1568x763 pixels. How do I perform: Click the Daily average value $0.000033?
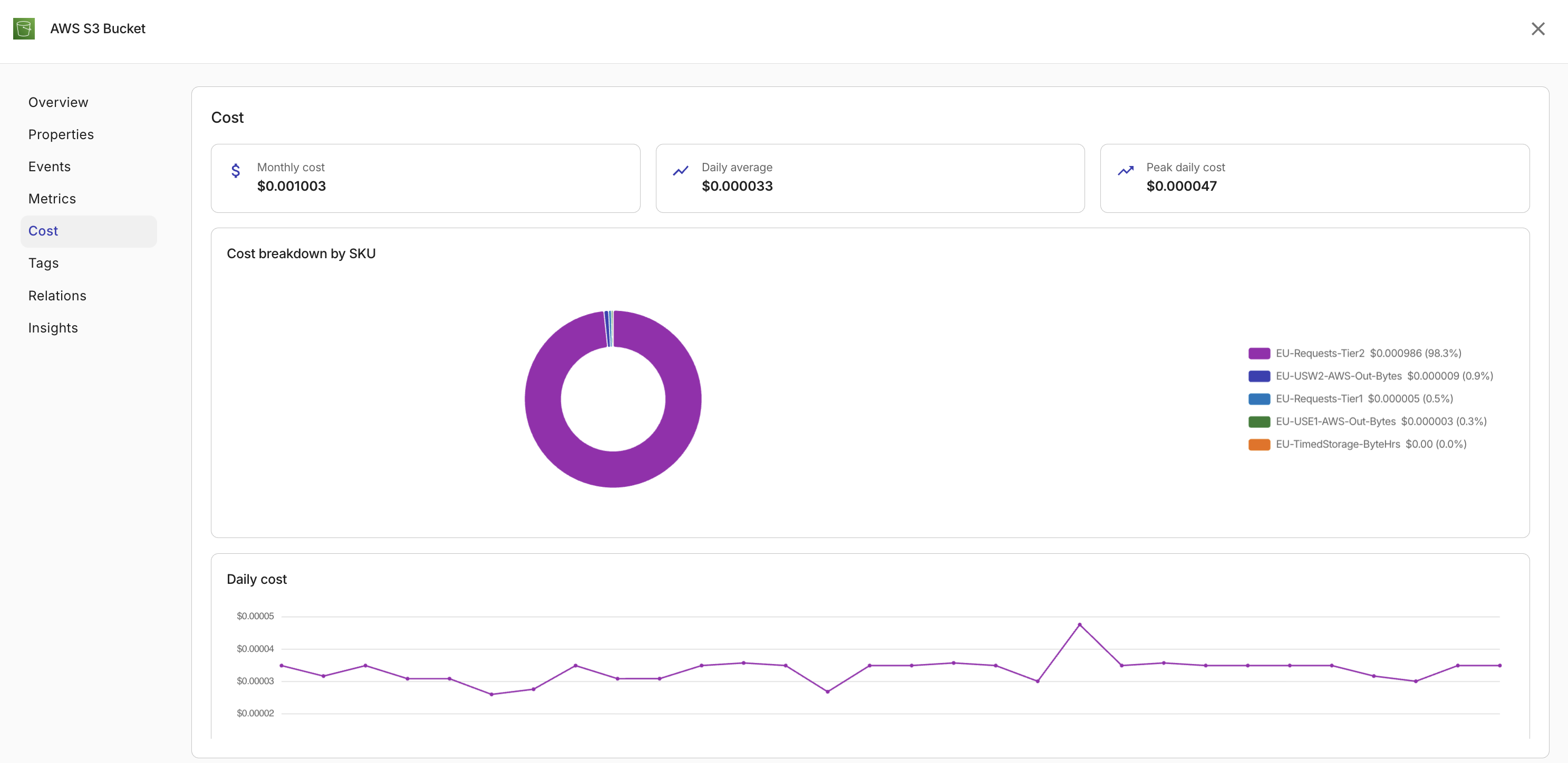pos(737,186)
